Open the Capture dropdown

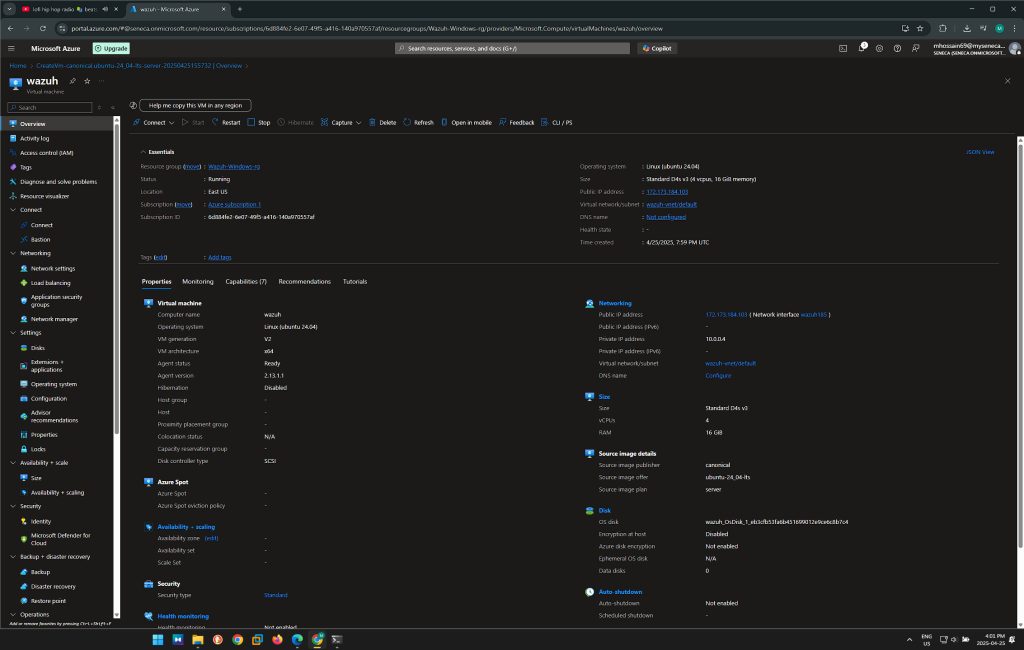click(x=341, y=122)
